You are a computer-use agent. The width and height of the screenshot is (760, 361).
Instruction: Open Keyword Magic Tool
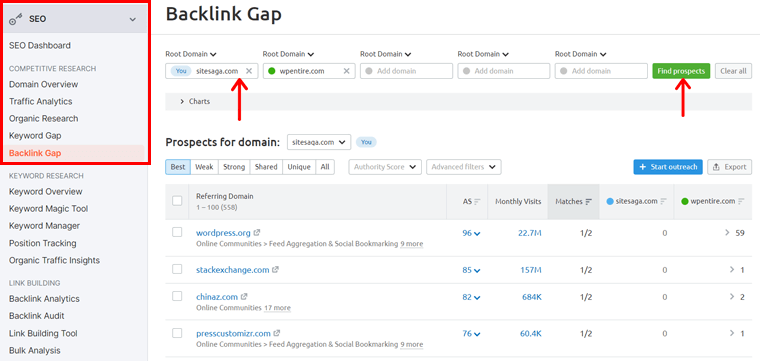(x=48, y=209)
